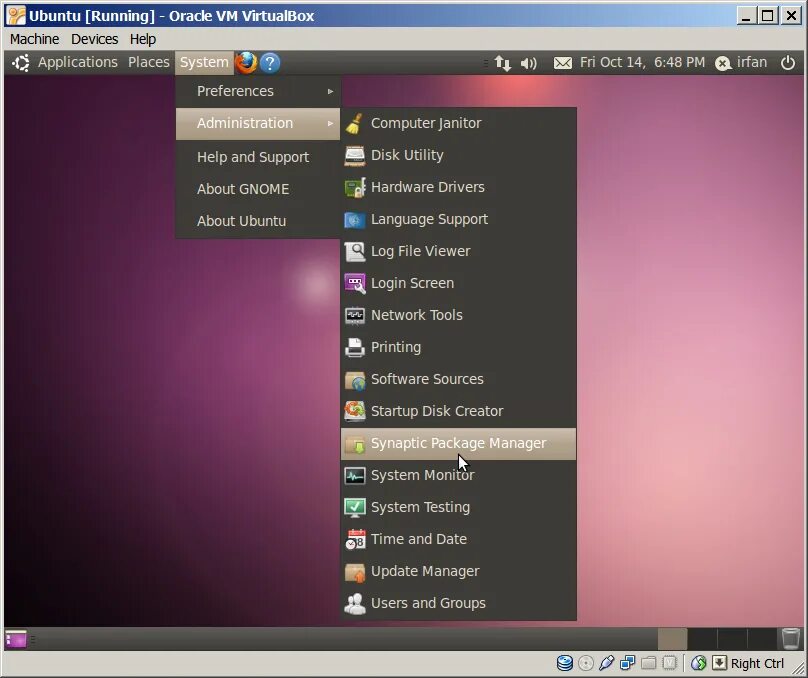808x678 pixels.
Task: Open the Places menu
Action: (x=148, y=62)
